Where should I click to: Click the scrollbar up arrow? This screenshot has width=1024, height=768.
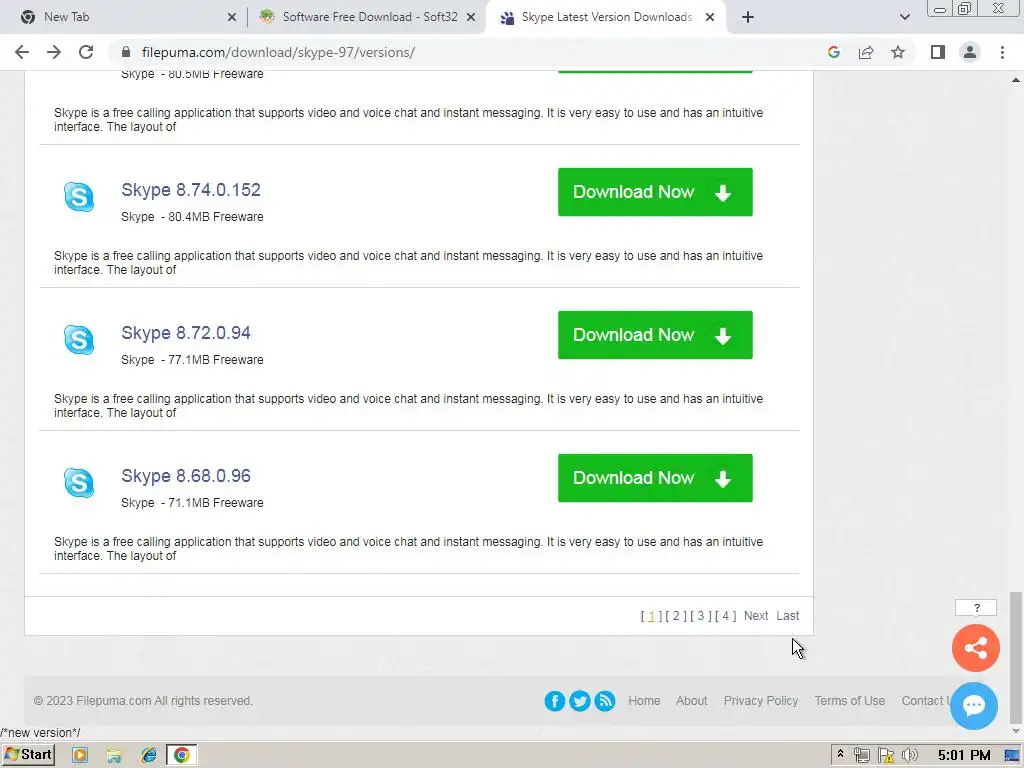[x=1016, y=80]
